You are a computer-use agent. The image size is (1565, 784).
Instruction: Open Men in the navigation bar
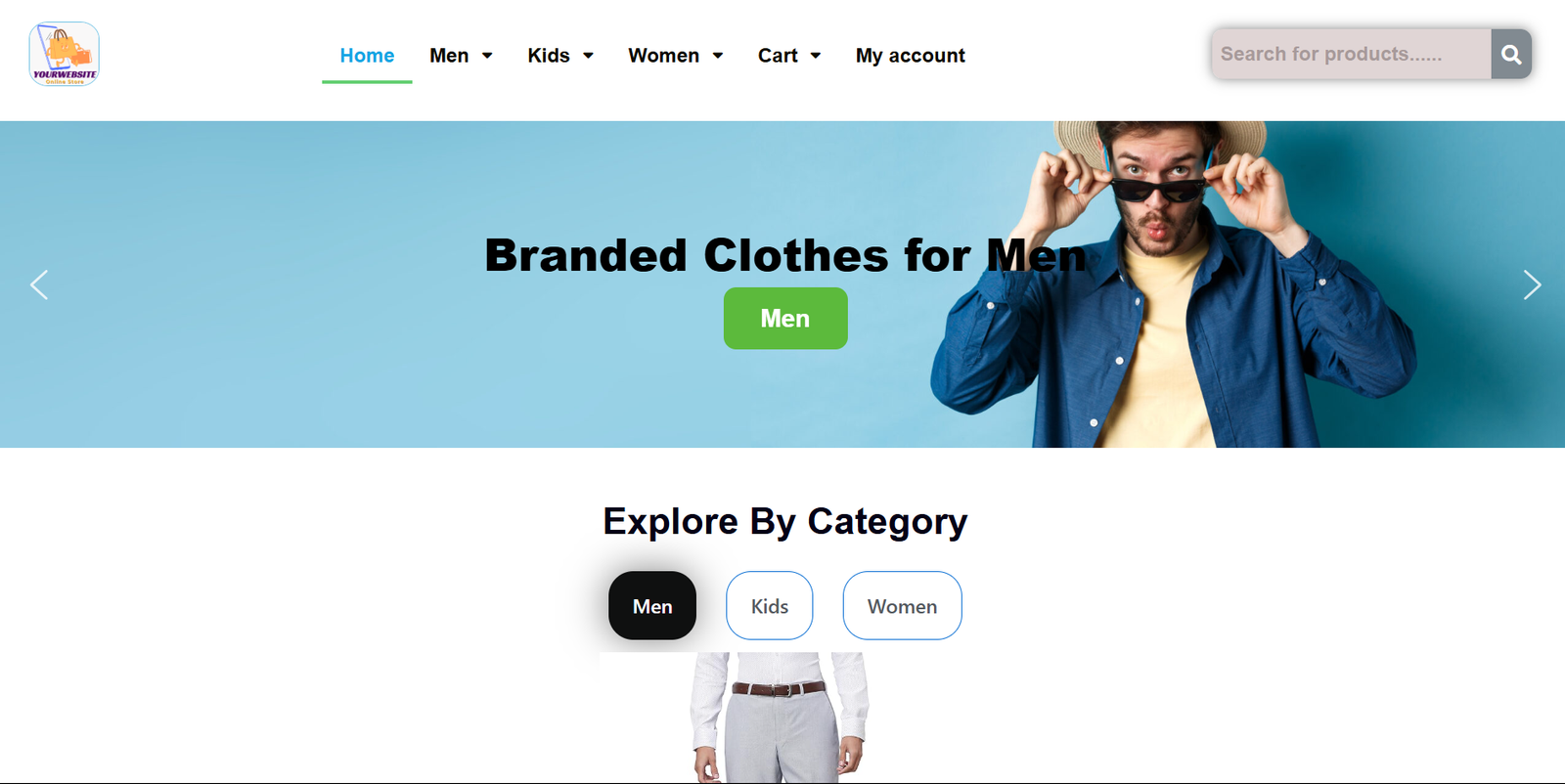(x=449, y=56)
